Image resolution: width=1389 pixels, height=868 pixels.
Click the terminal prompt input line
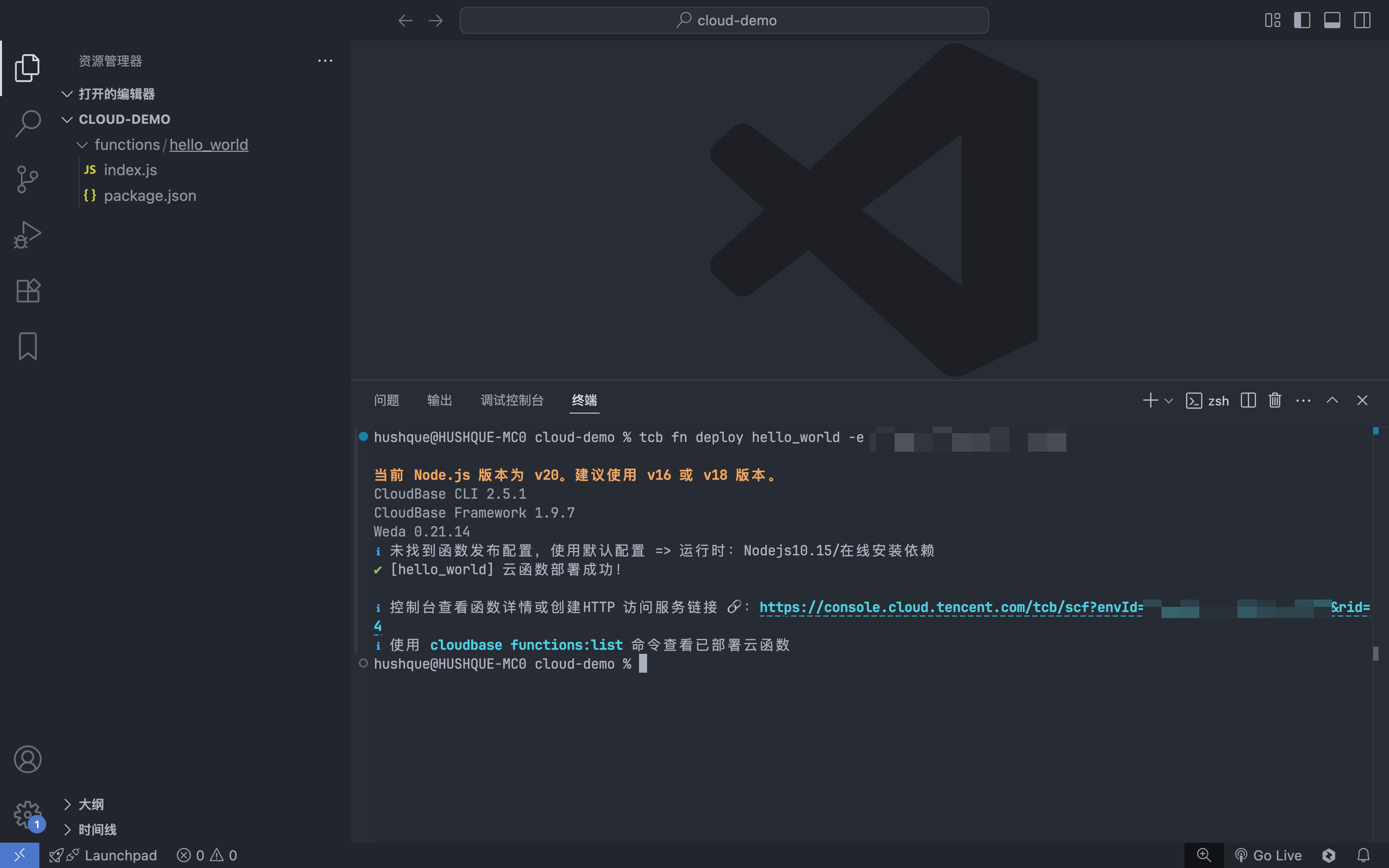coord(510,664)
